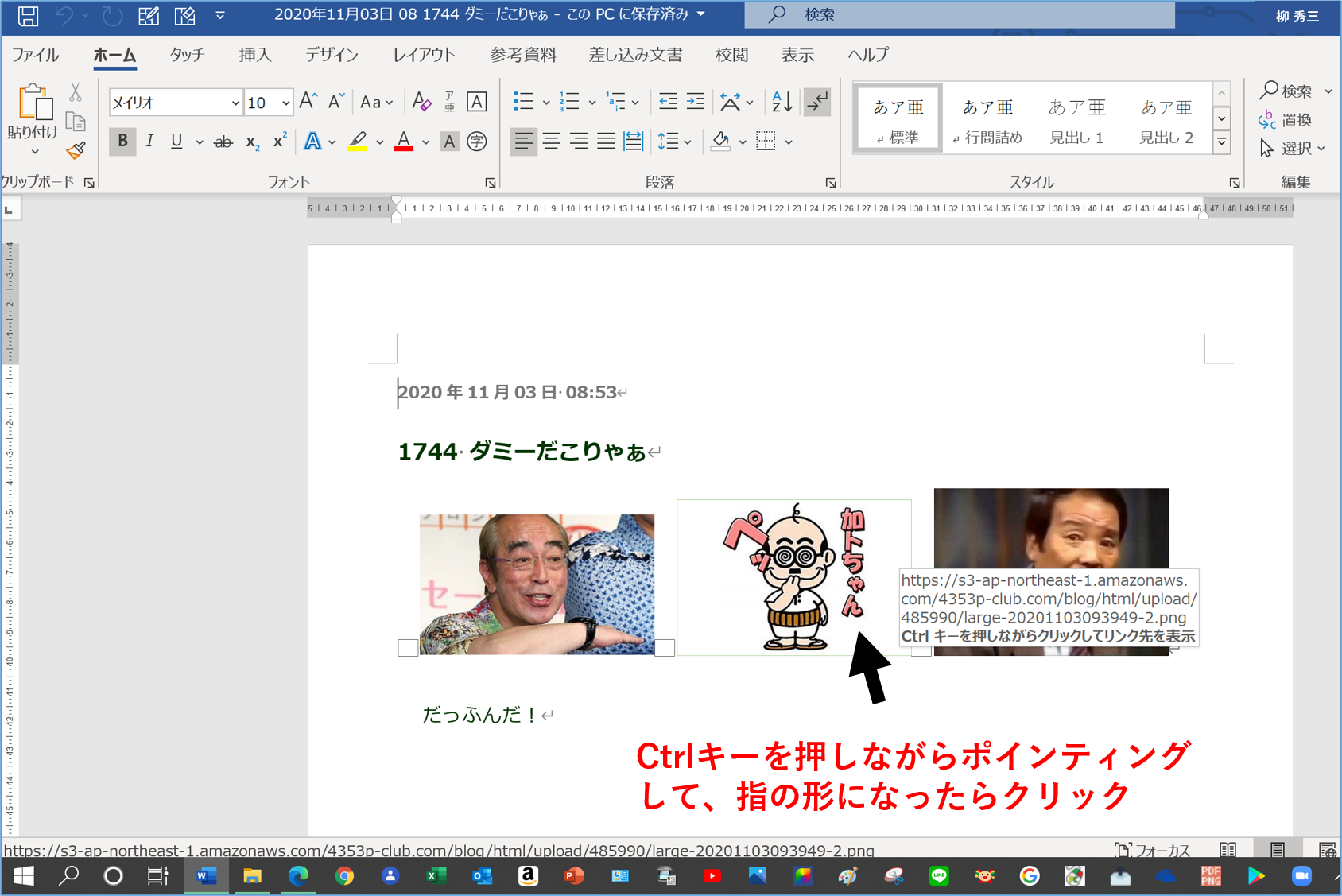Click the Paste clipboard icon
This screenshot has width=1342, height=896.
point(35,102)
